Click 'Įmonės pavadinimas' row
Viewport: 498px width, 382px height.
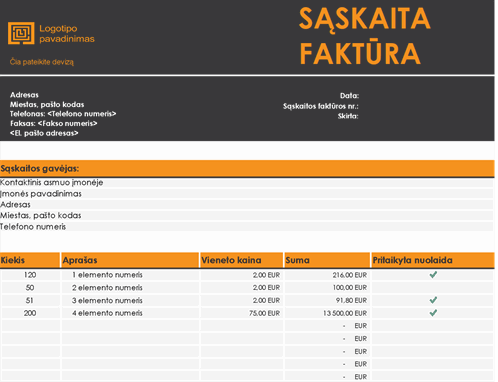(246, 194)
